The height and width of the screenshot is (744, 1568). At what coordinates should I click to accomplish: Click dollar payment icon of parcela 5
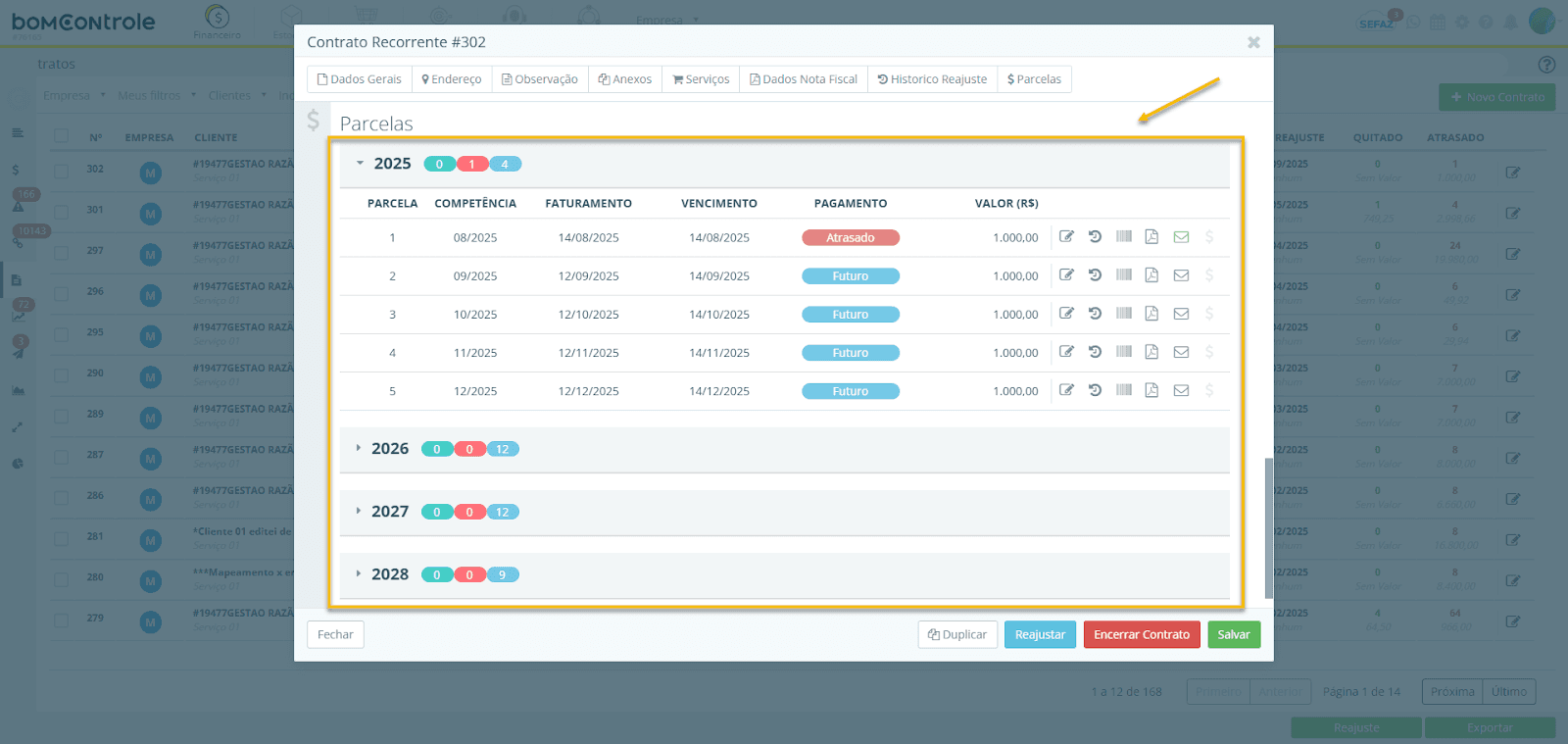(x=1209, y=389)
